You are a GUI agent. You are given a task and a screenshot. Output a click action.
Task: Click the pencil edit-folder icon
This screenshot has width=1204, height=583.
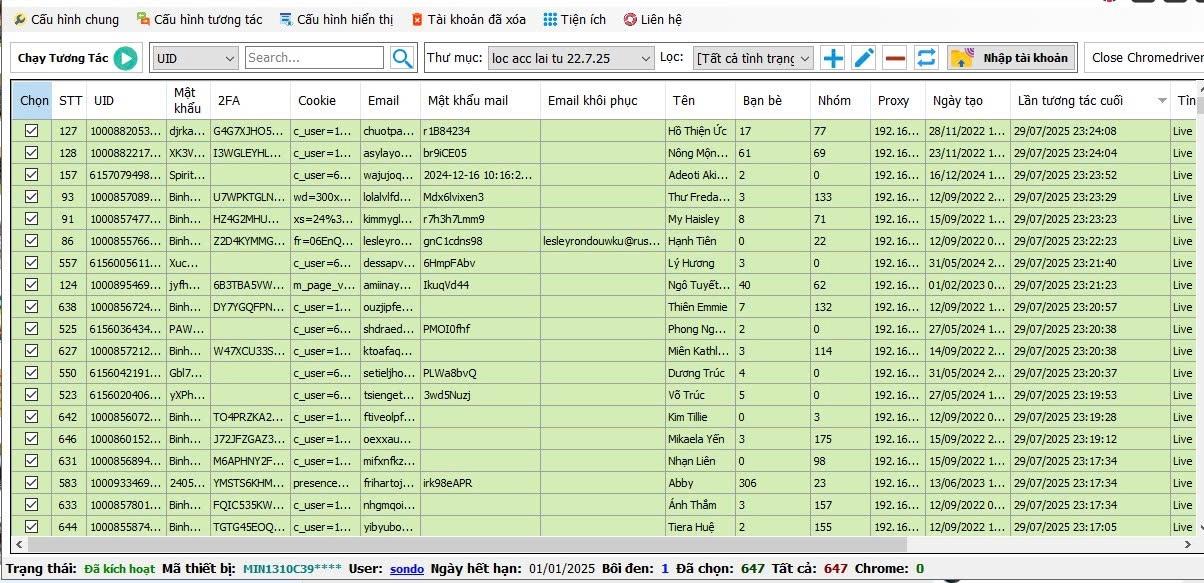click(x=864, y=58)
